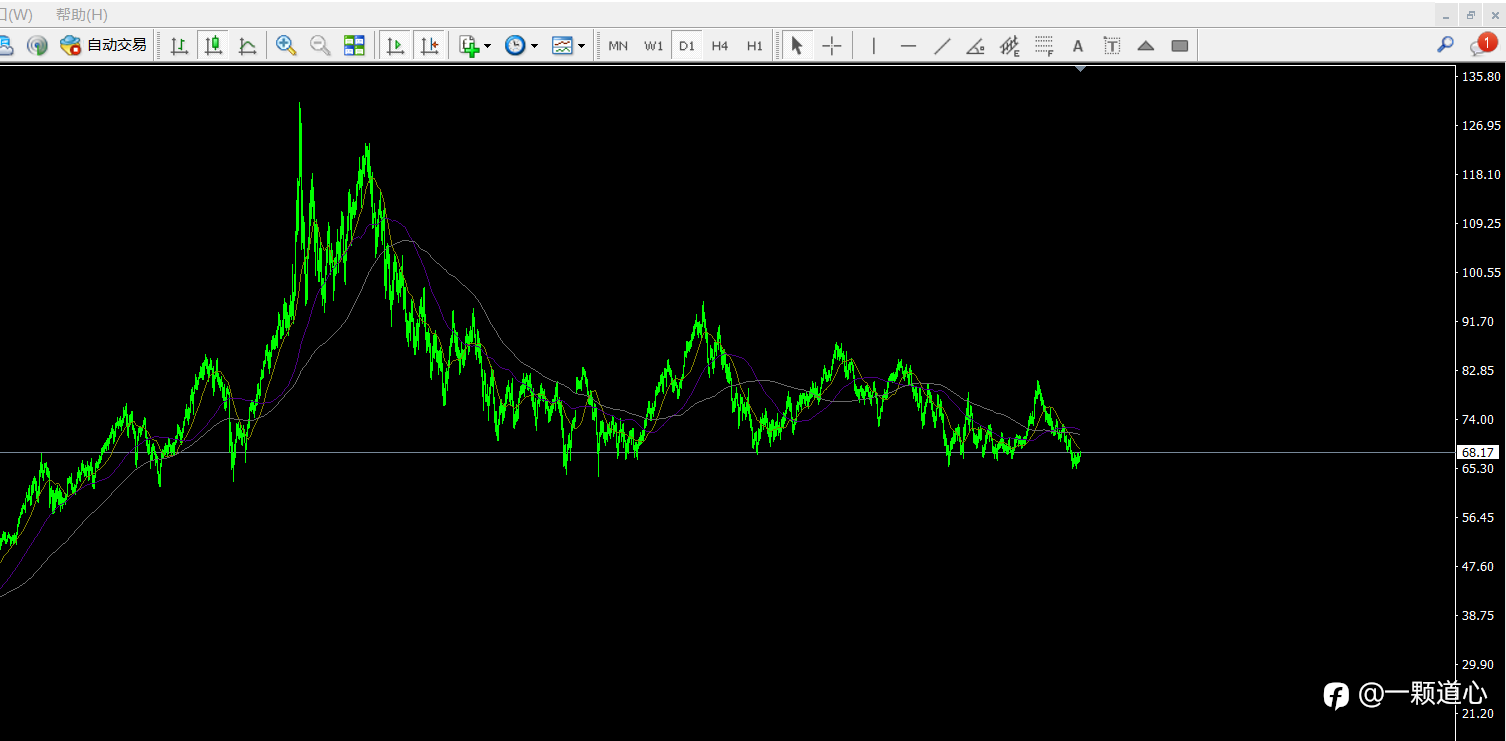Expand the periods clock dropdown arrow
Viewport: 1506px width, 741px height.
click(535, 46)
